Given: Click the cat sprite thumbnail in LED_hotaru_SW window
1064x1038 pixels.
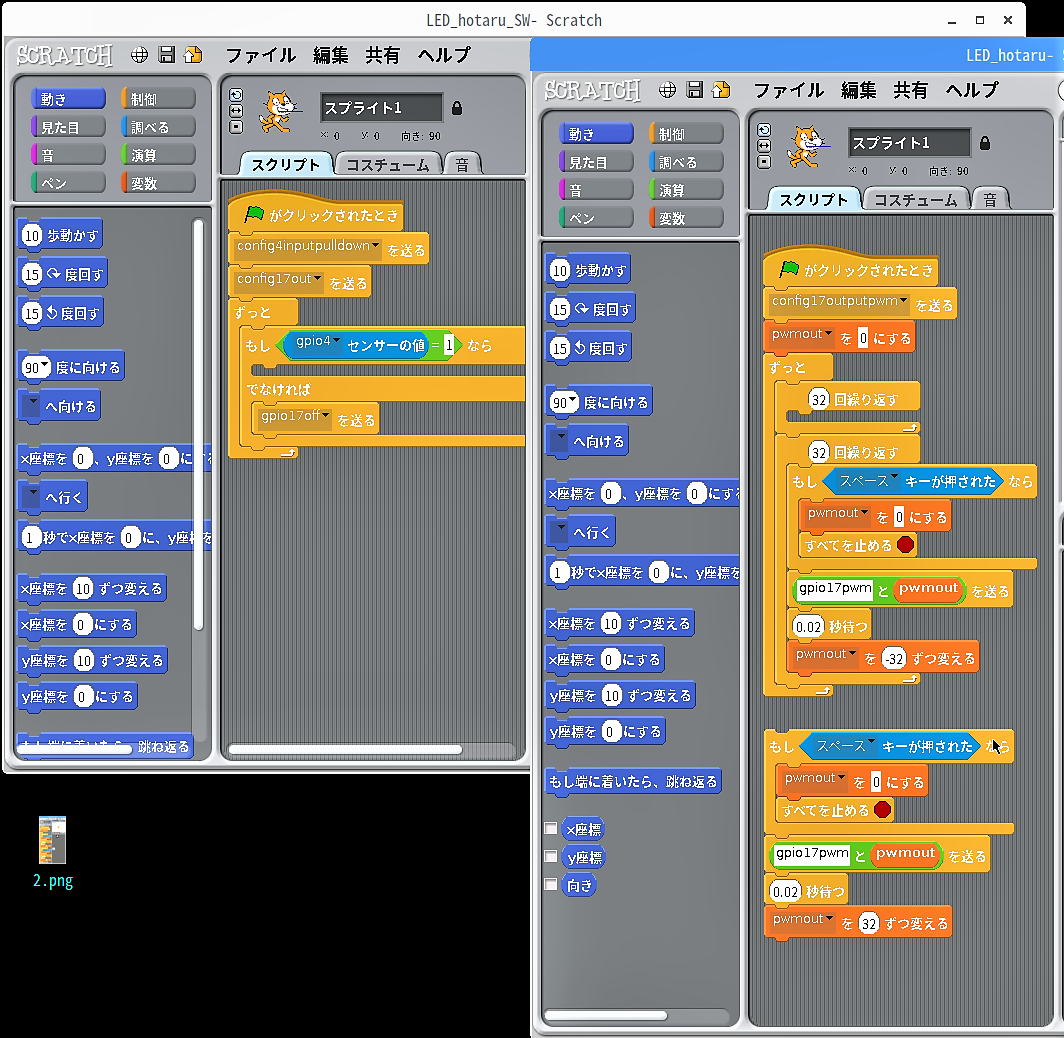Looking at the screenshot, I should tap(278, 112).
